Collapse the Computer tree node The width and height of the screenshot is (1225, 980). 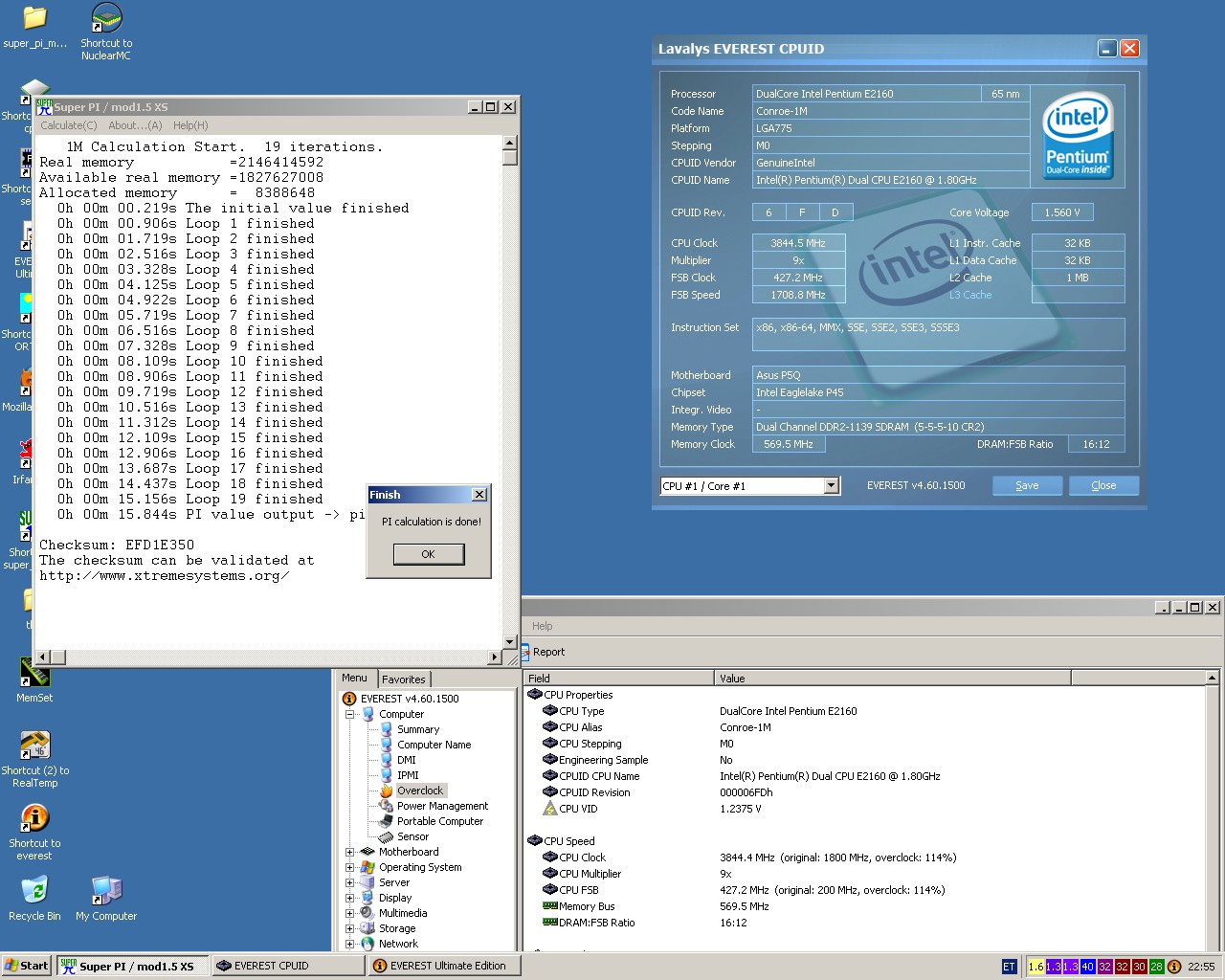(x=350, y=714)
